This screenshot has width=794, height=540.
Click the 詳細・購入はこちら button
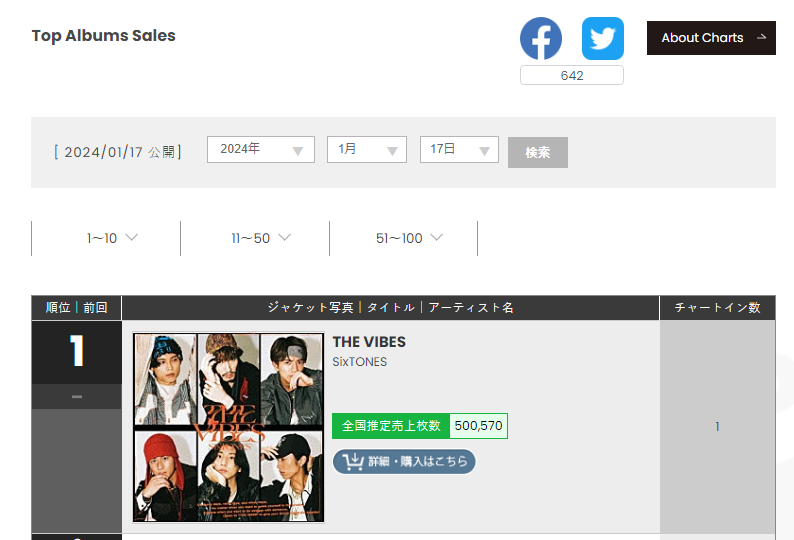404,461
